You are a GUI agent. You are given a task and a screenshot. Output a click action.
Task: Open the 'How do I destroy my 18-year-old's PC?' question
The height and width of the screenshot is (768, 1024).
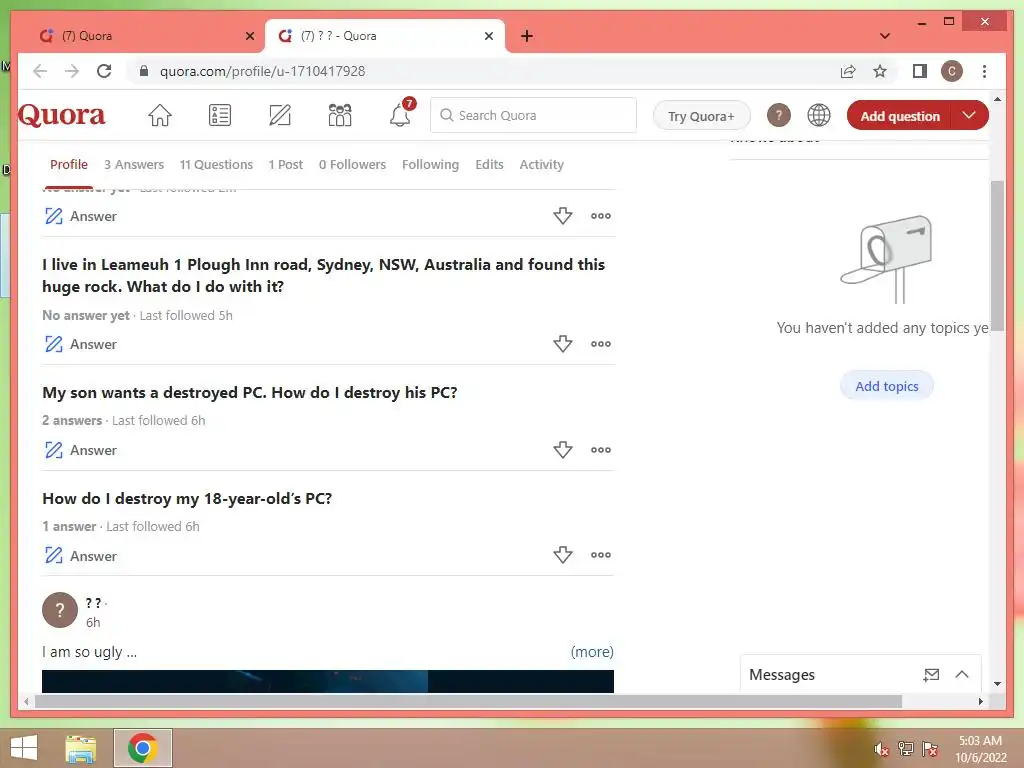point(187,498)
